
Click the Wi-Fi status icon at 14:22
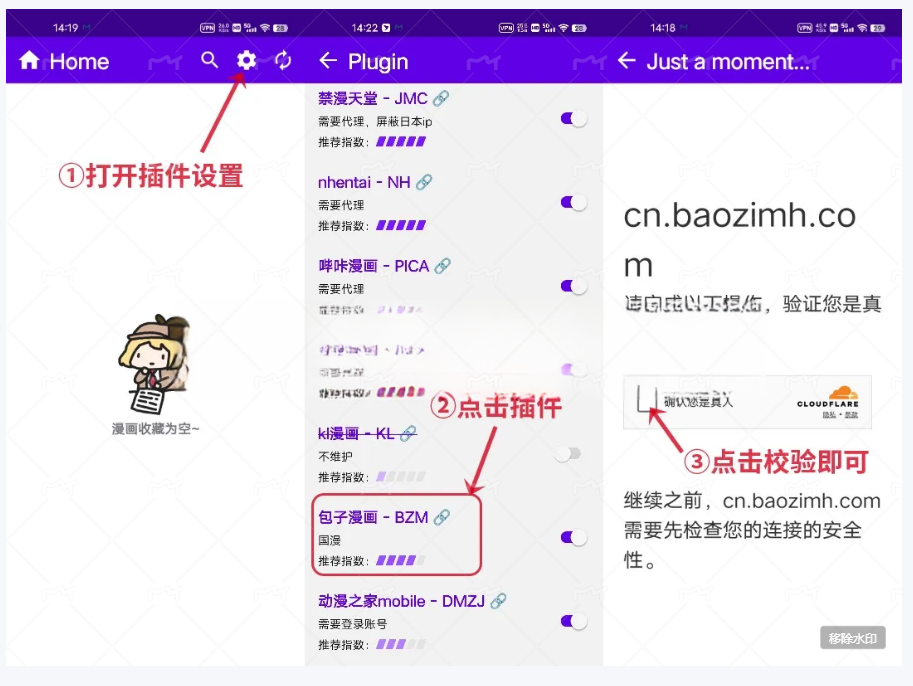click(564, 27)
